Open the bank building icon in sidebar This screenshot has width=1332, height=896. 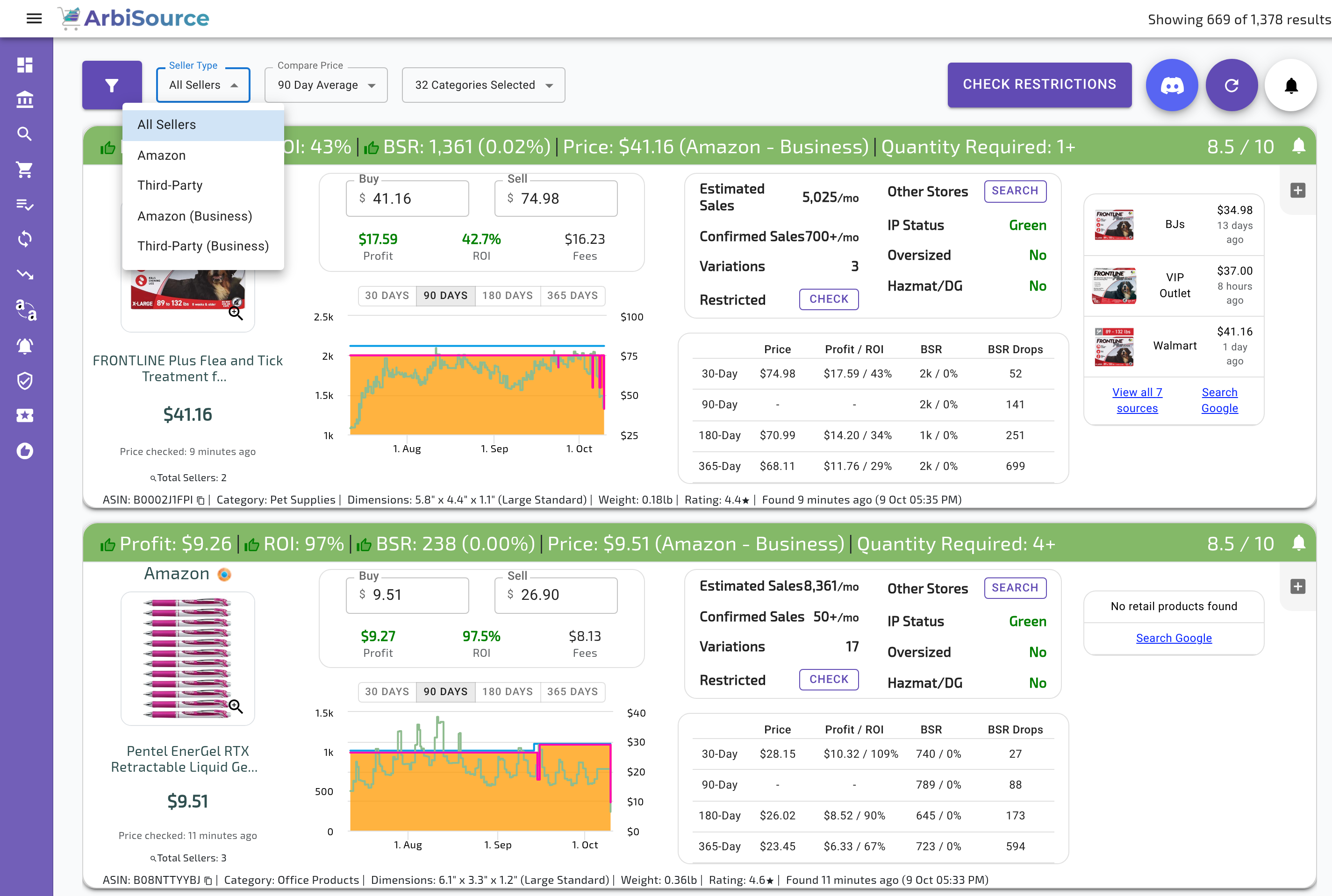pos(25,100)
